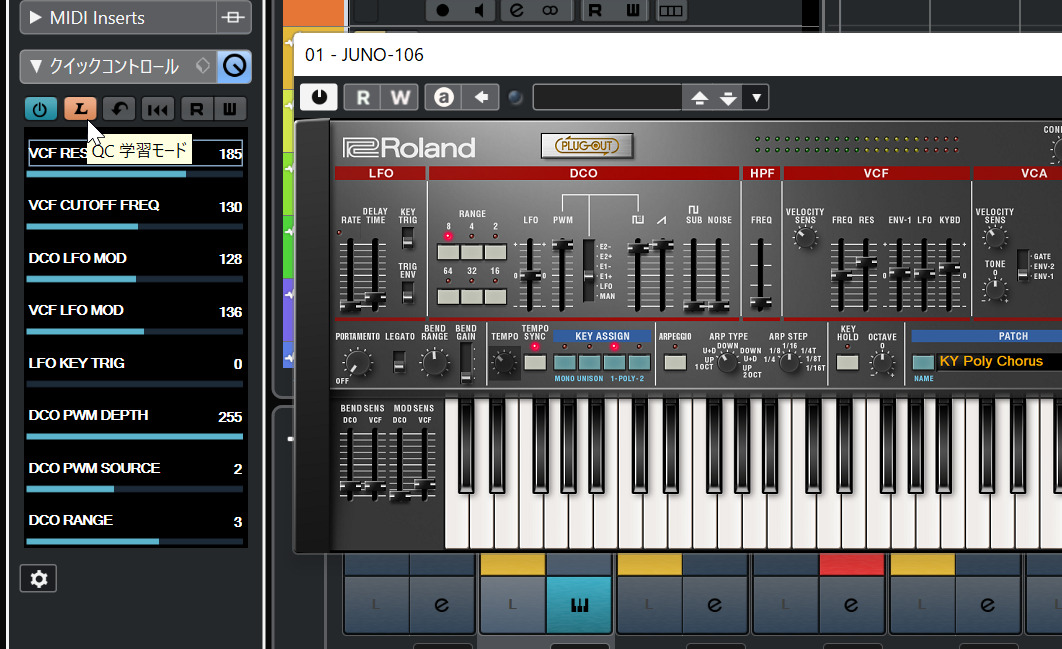Click the VCA TONE knob
This screenshot has width=1062, height=649.
click(x=995, y=290)
